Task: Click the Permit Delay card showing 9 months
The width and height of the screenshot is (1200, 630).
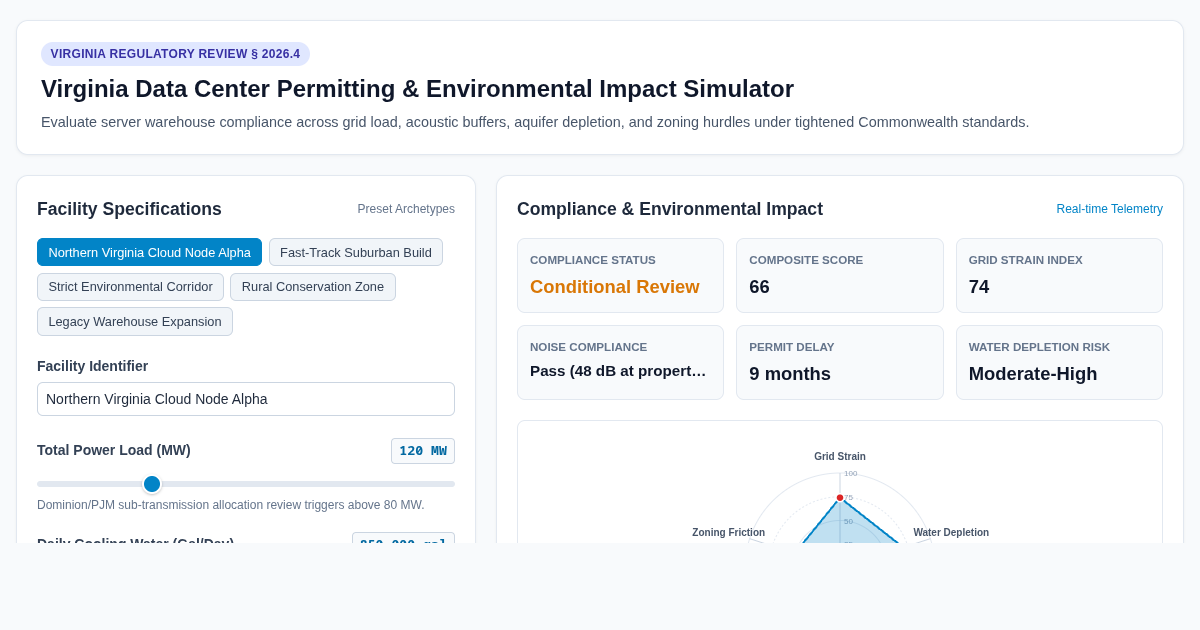Action: (x=840, y=362)
